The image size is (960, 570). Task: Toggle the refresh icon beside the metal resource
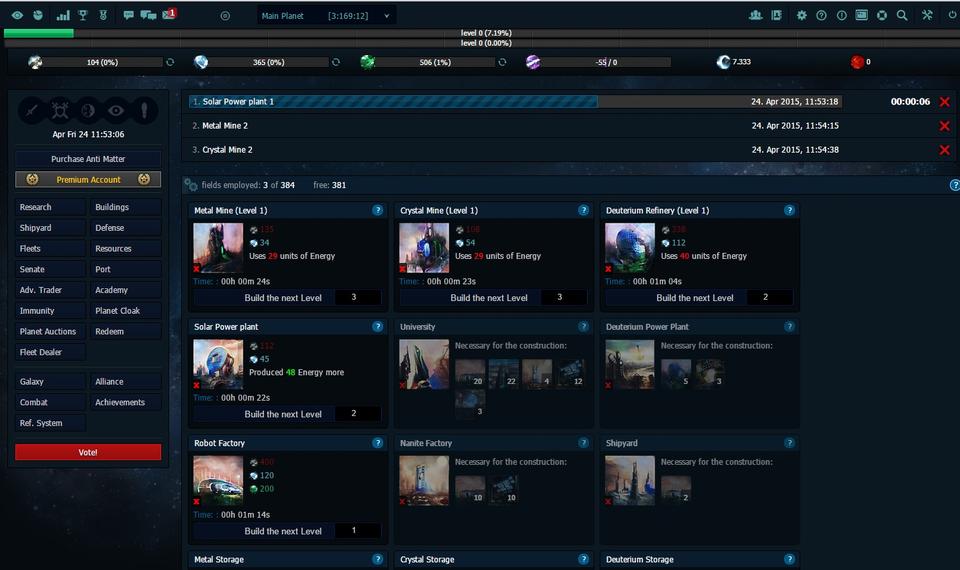pyautogui.click(x=170, y=62)
